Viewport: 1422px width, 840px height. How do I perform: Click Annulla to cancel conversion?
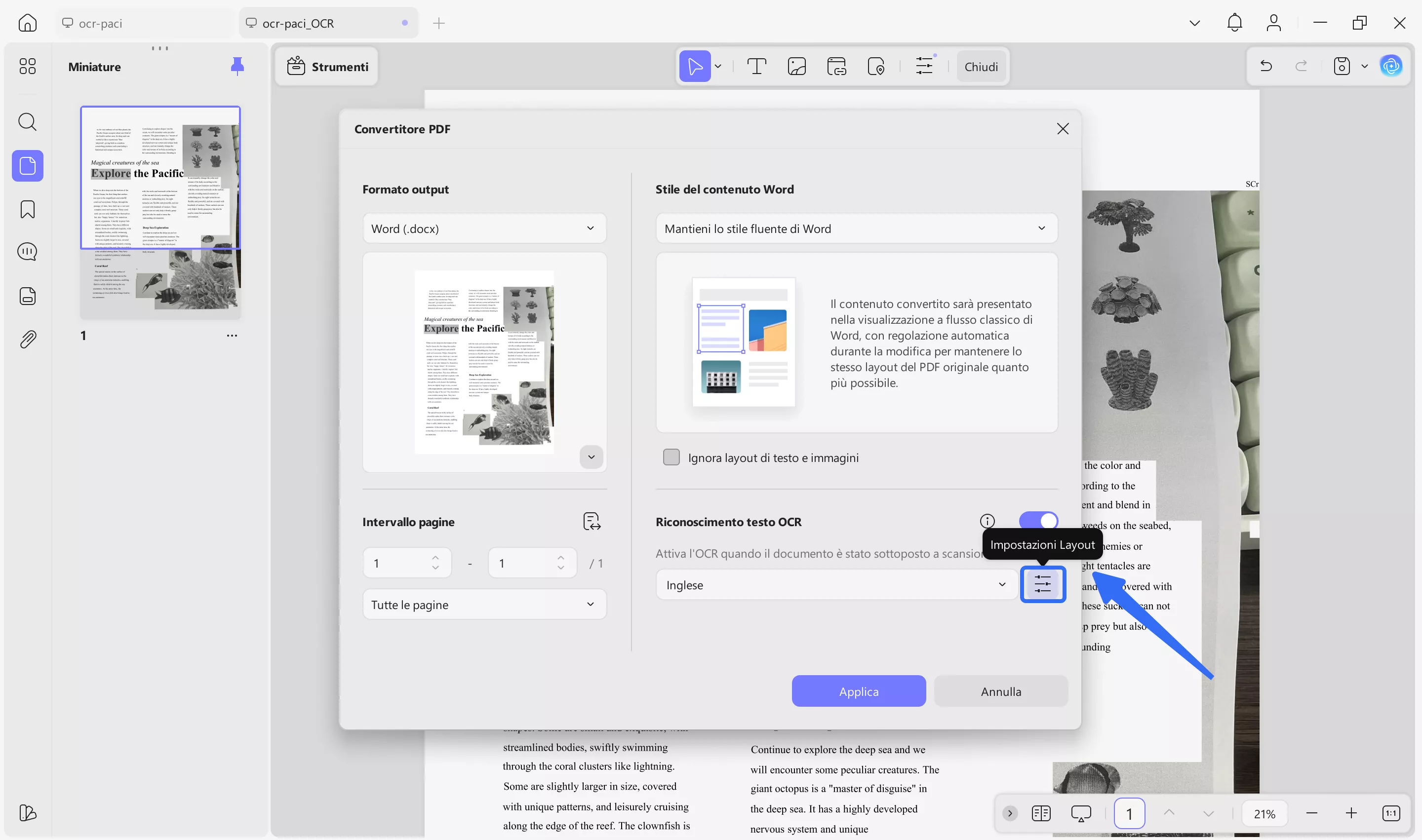1000,691
